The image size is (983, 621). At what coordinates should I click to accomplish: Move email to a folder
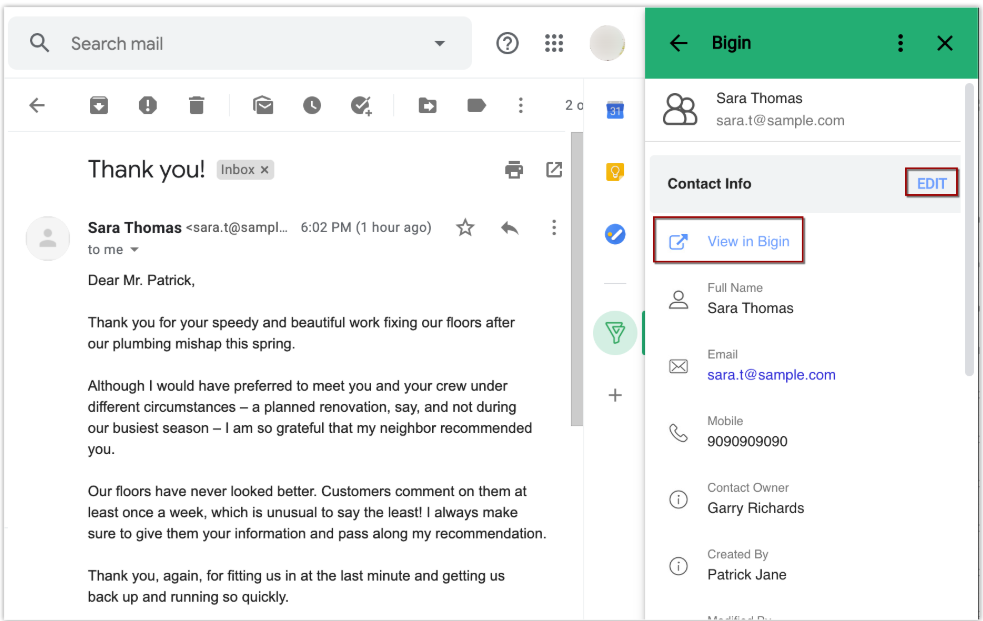click(x=428, y=105)
